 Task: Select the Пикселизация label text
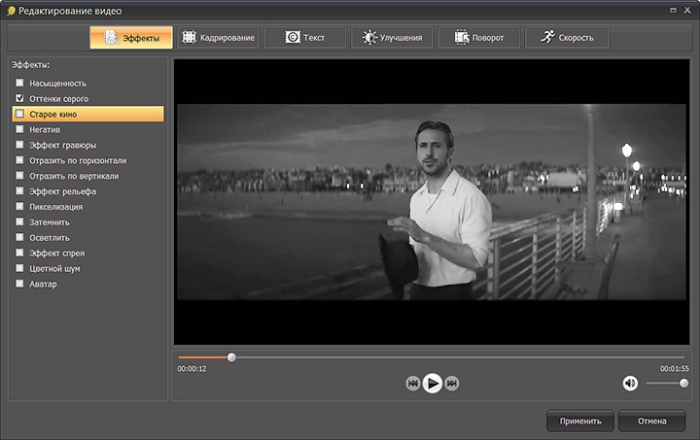(56, 207)
